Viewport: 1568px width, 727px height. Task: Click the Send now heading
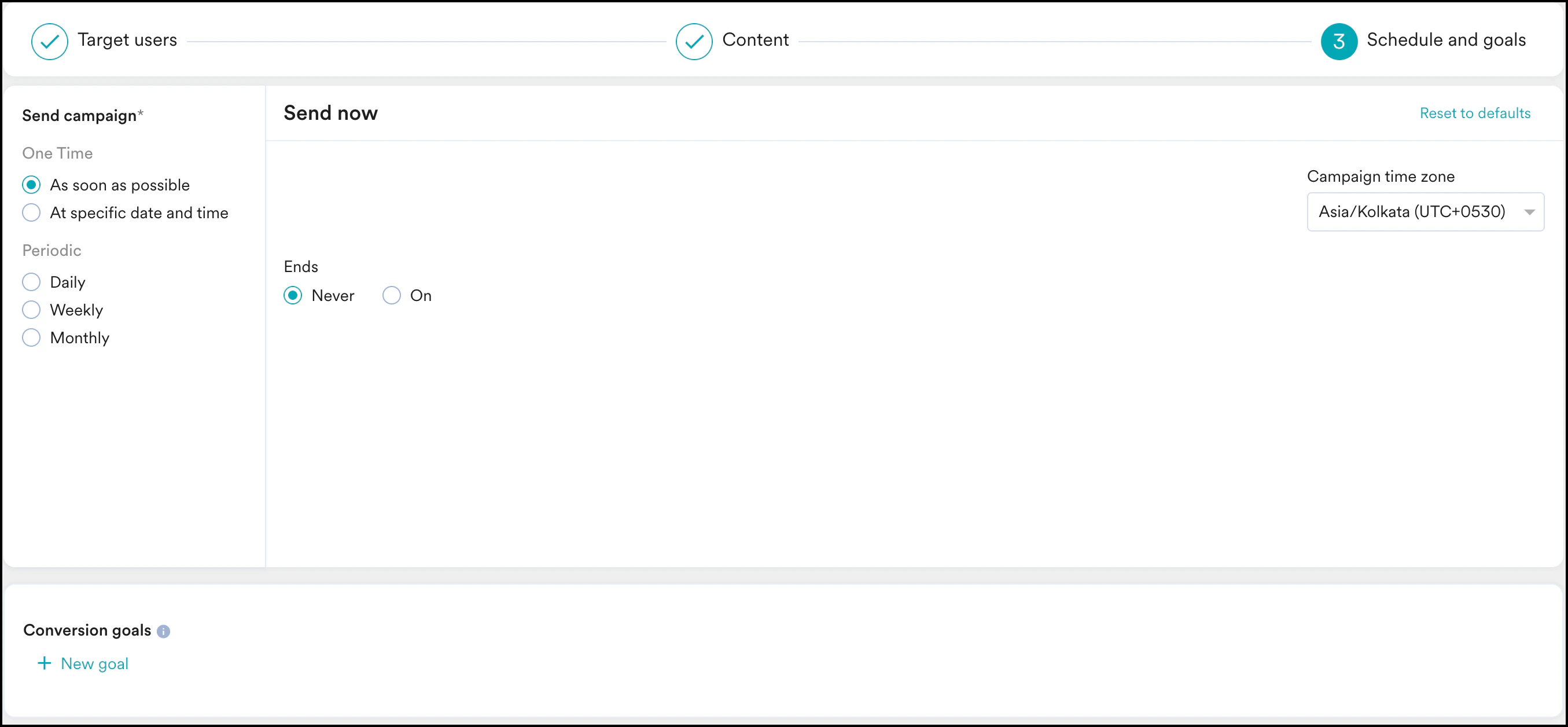[330, 113]
